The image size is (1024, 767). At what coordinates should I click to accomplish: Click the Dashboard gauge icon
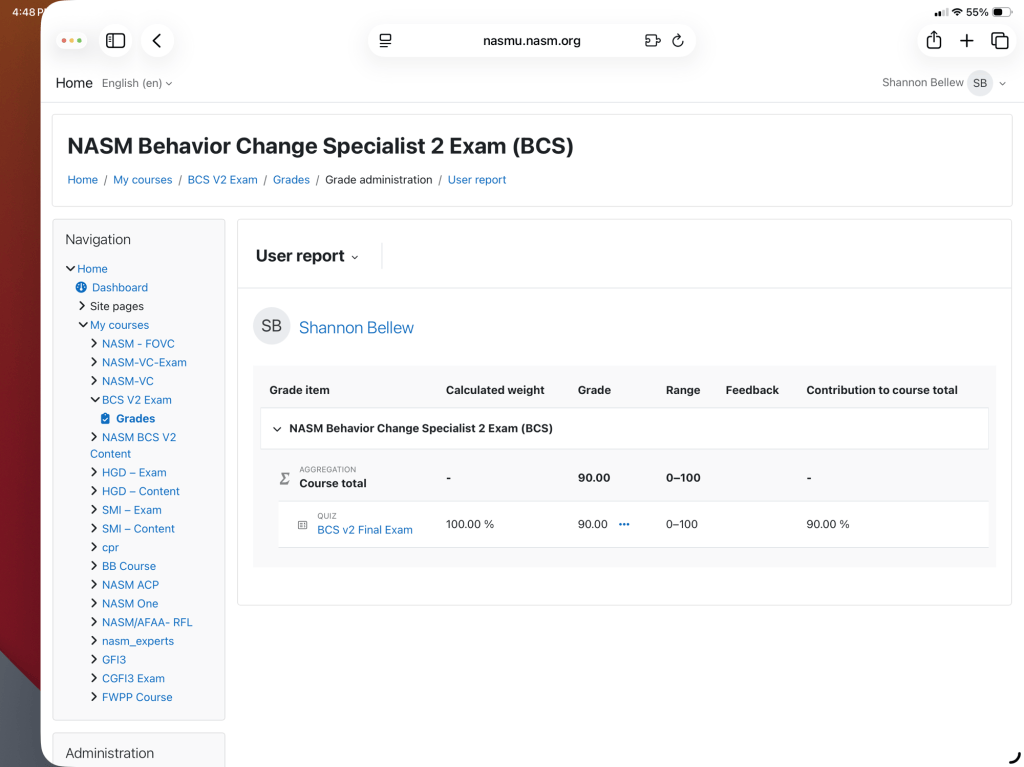pos(81,287)
